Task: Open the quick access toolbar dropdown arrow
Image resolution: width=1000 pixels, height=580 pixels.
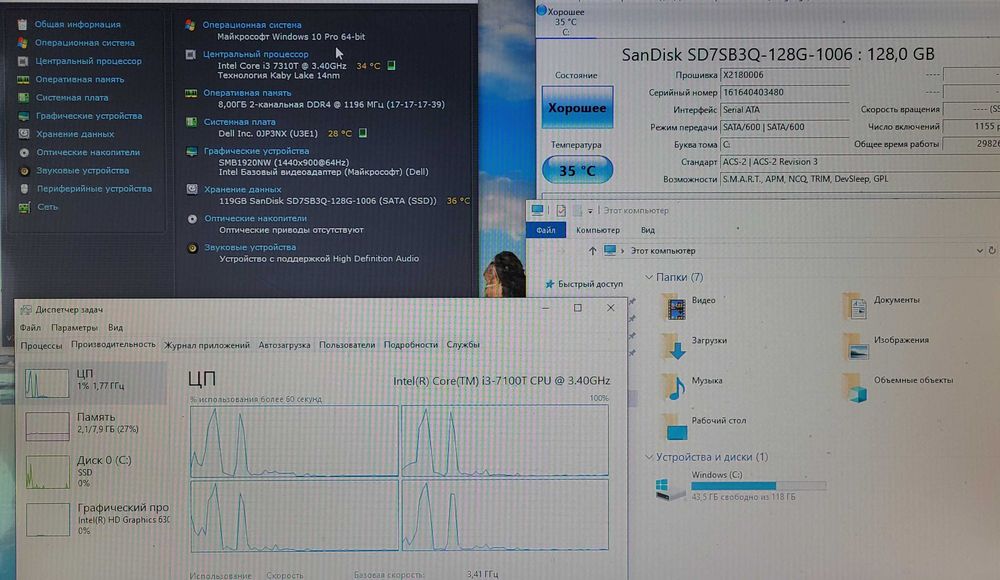Action: (x=591, y=211)
